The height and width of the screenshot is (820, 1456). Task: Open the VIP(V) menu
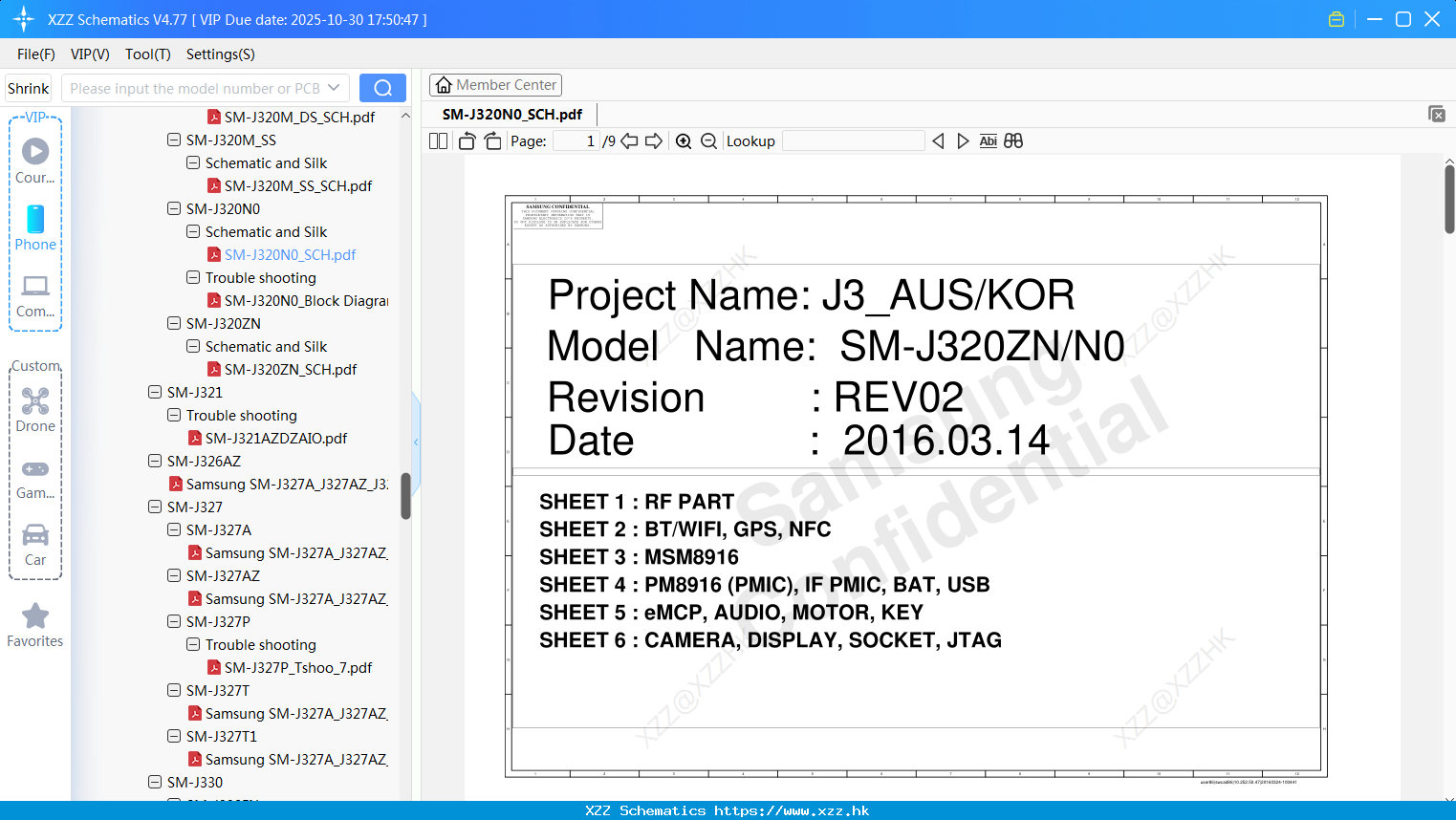(x=90, y=54)
